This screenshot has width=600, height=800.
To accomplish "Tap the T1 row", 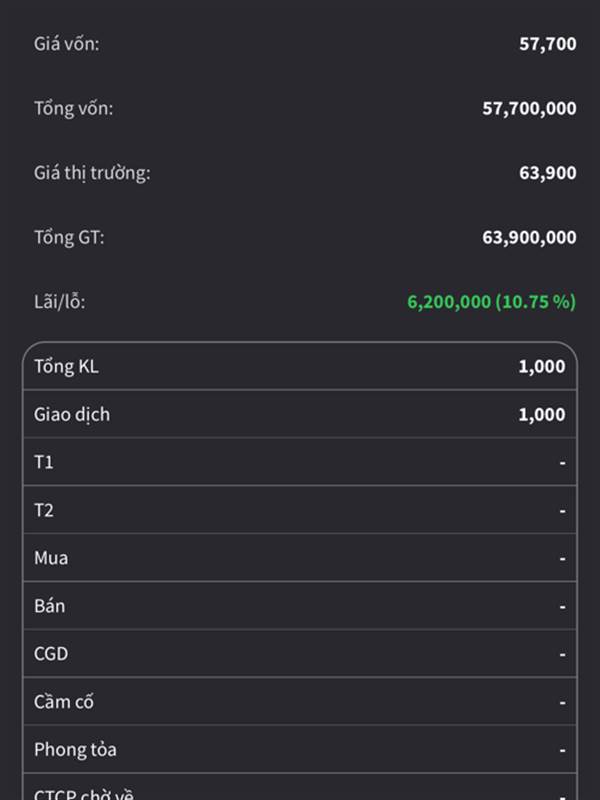I will pyautogui.click(x=300, y=462).
